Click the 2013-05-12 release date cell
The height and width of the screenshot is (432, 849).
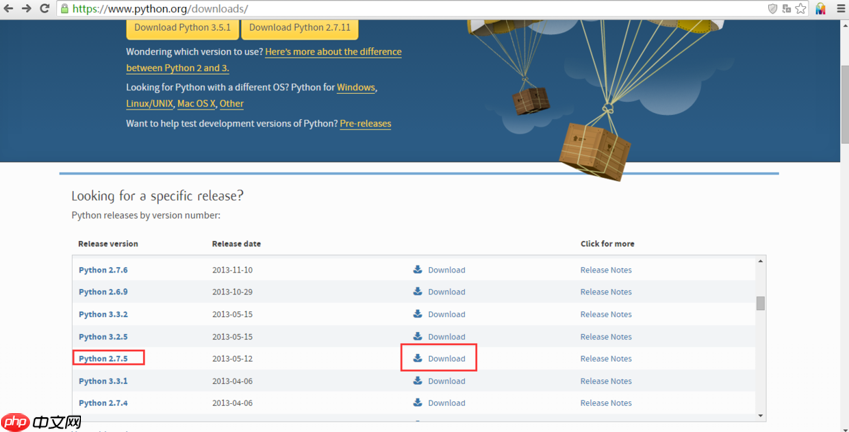(x=232, y=358)
